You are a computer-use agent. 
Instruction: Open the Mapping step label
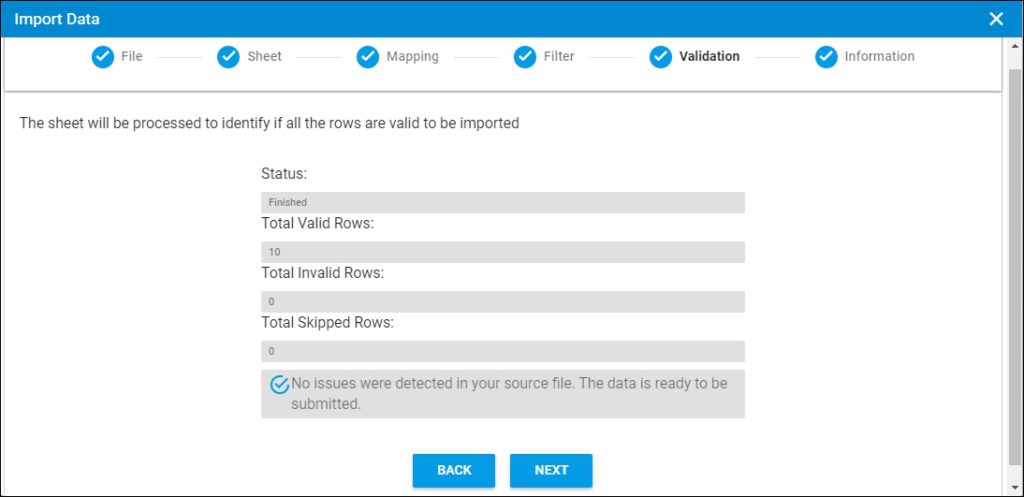click(413, 57)
